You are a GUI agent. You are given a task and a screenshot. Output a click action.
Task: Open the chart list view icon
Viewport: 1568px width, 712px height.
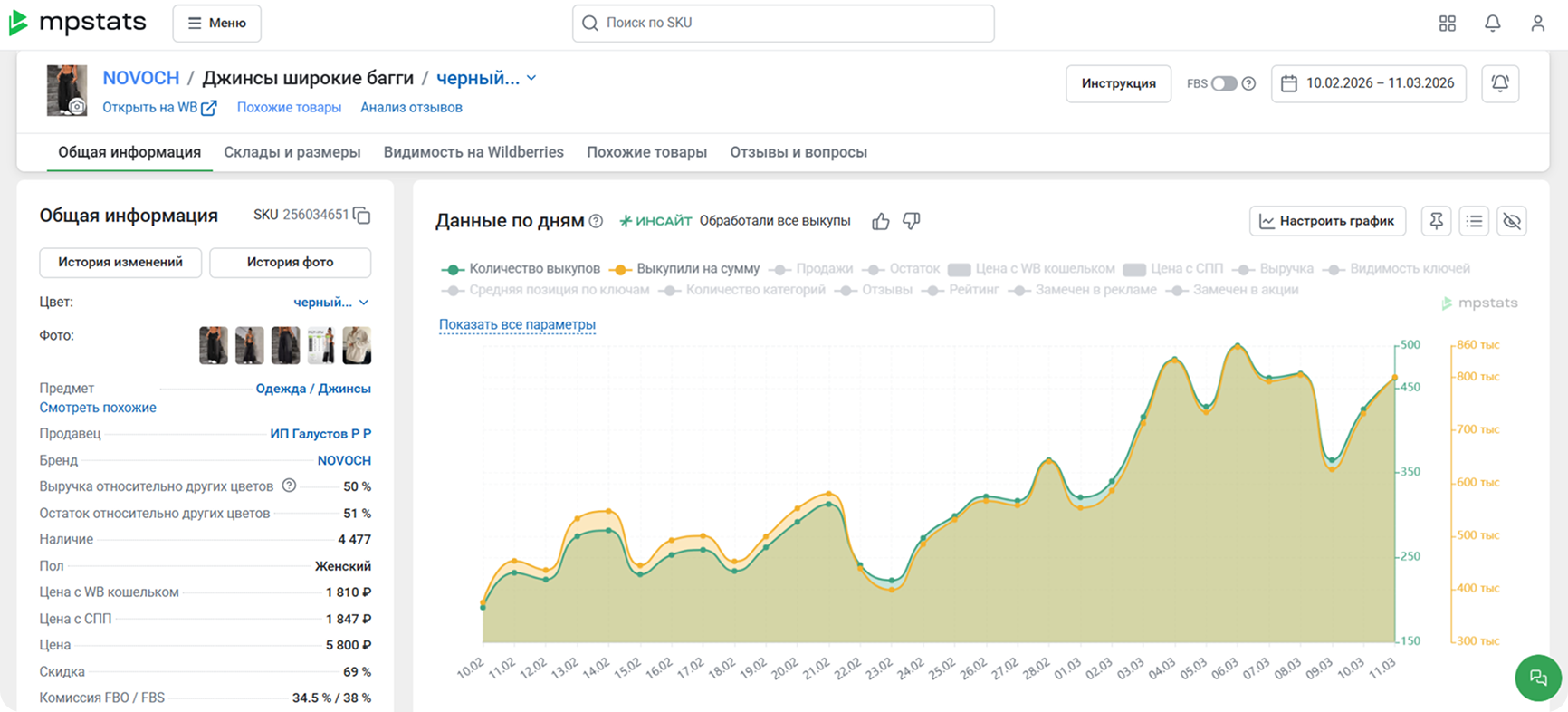click(x=1474, y=221)
